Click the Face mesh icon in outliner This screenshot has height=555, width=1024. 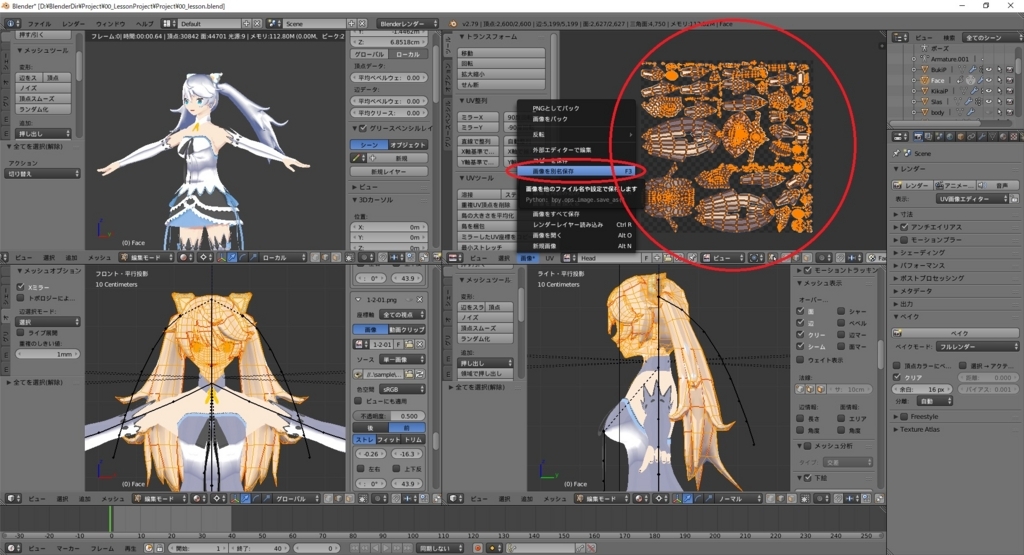point(925,80)
